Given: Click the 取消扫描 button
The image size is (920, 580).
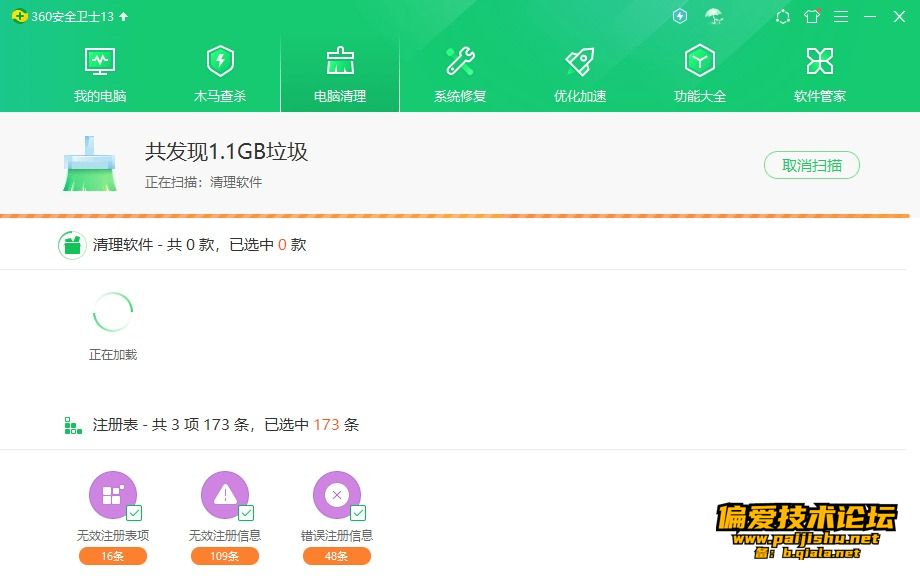Looking at the screenshot, I should click(x=811, y=165).
